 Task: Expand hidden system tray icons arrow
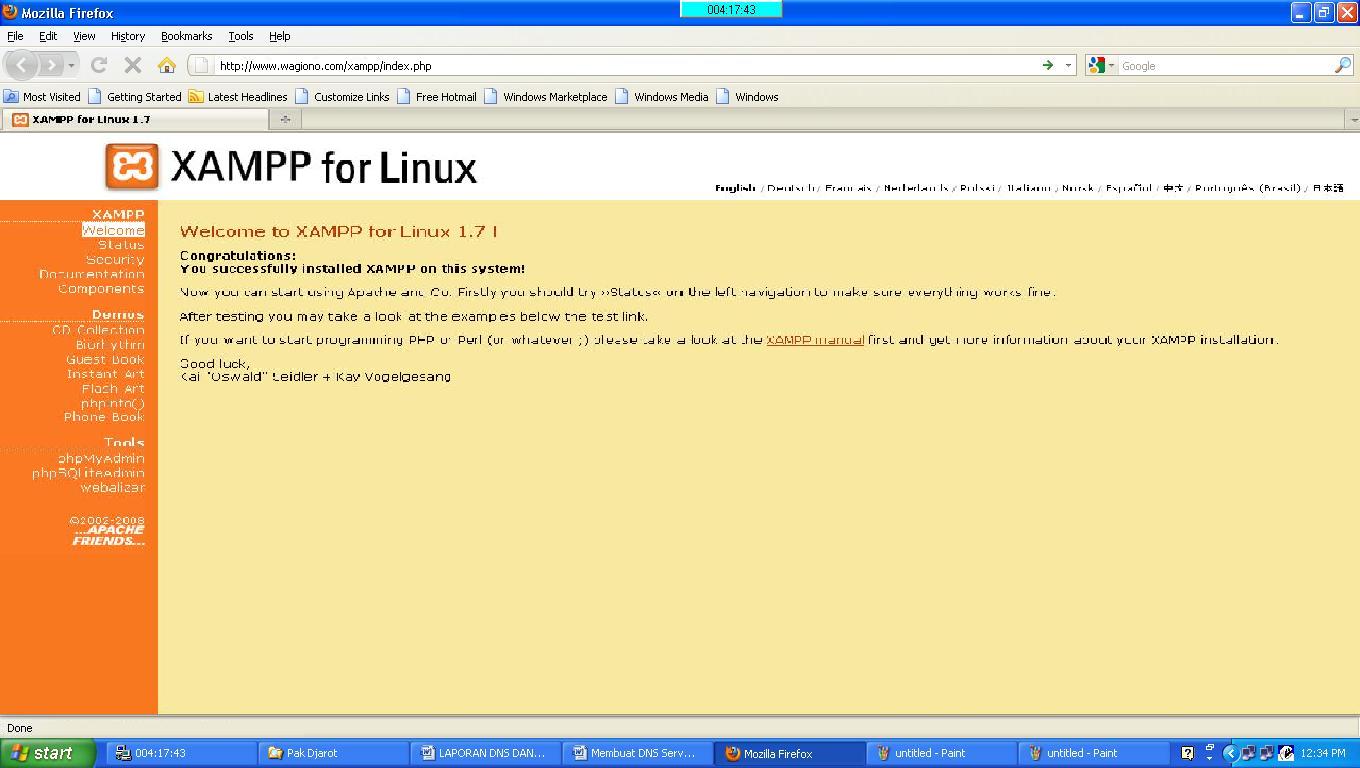1231,753
